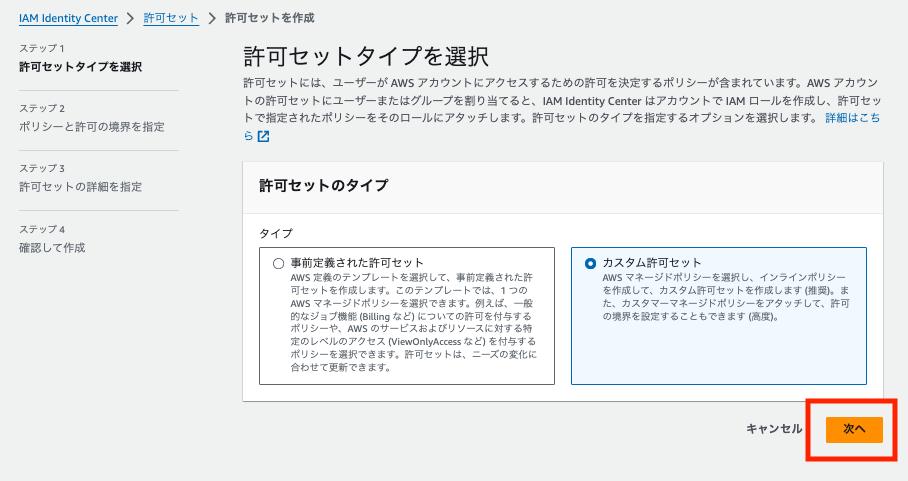Viewport: 908px width, 481px height.
Task: Open the 詳細はこちら external link icon
Action: (263, 137)
